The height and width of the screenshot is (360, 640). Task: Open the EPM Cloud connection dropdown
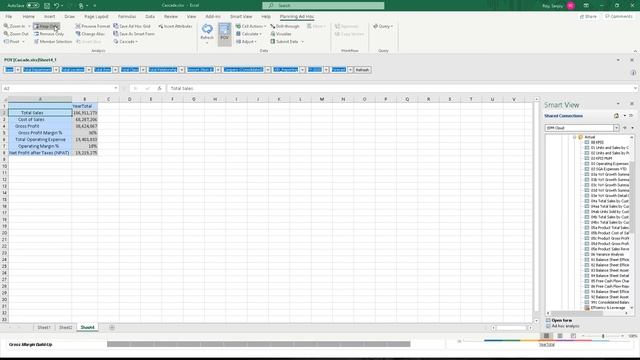point(616,128)
